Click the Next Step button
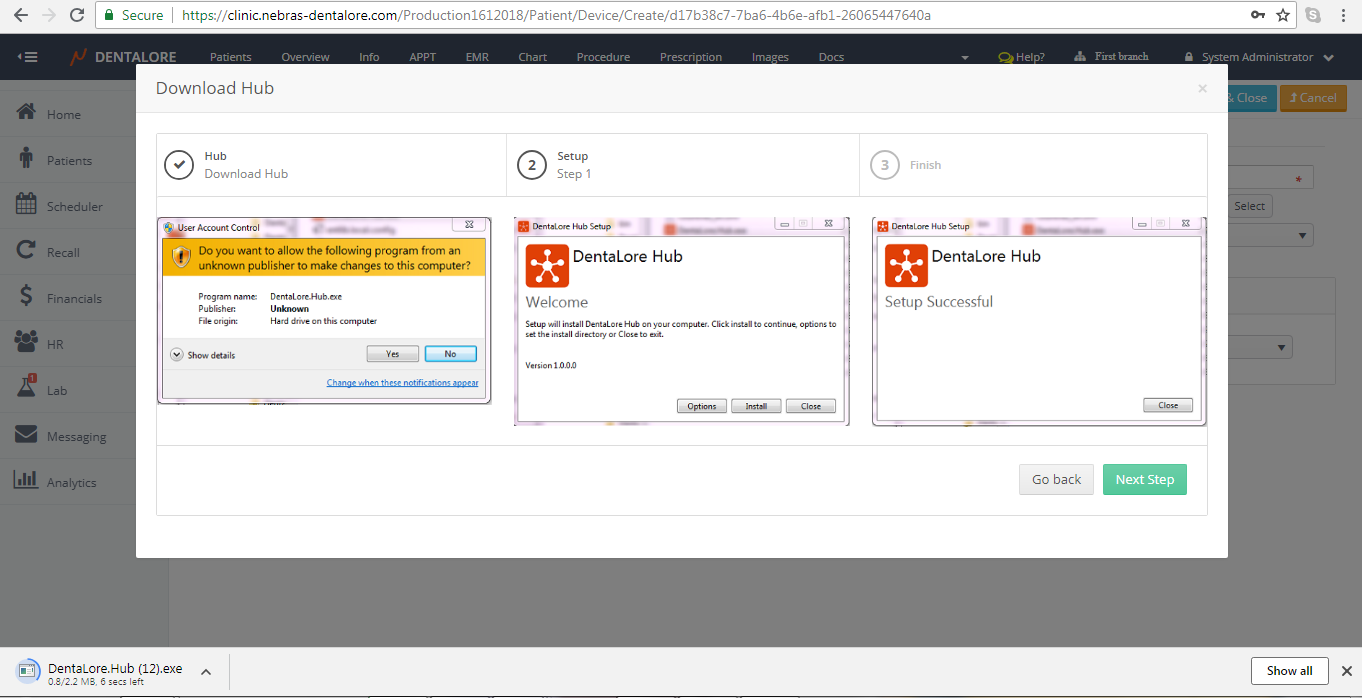Image resolution: width=1362 pixels, height=698 pixels. [x=1144, y=479]
